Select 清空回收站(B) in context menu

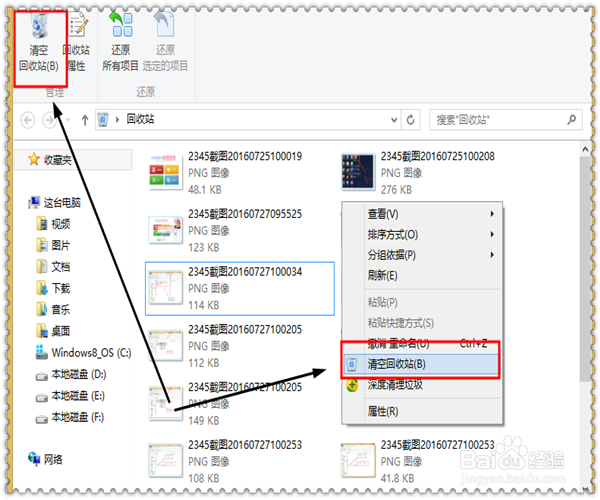point(421,364)
